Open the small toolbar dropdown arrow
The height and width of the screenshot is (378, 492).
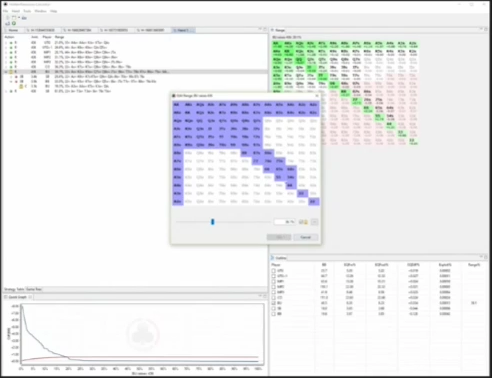point(19,18)
